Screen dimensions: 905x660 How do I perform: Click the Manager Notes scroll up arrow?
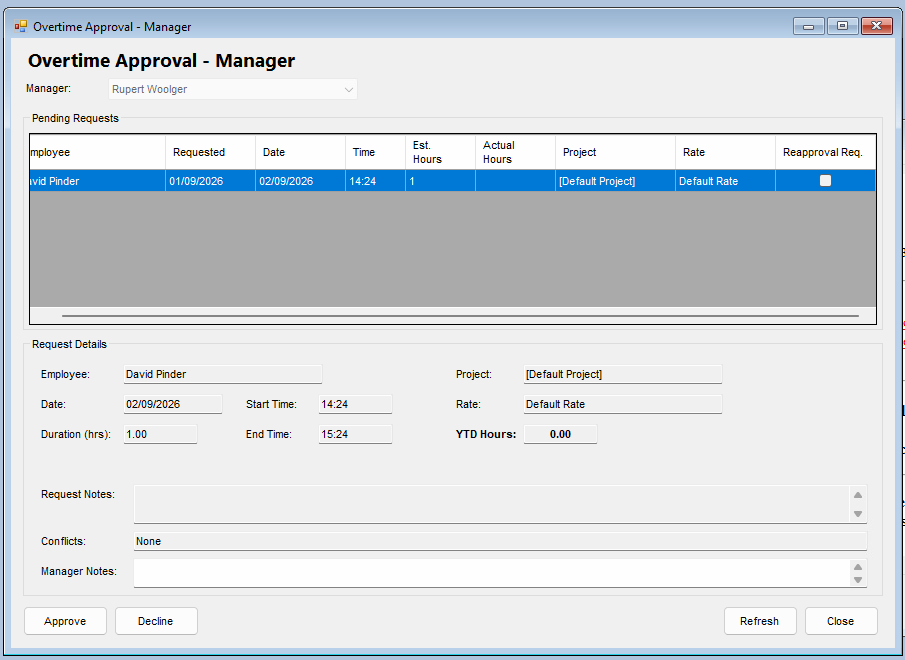coord(858,567)
